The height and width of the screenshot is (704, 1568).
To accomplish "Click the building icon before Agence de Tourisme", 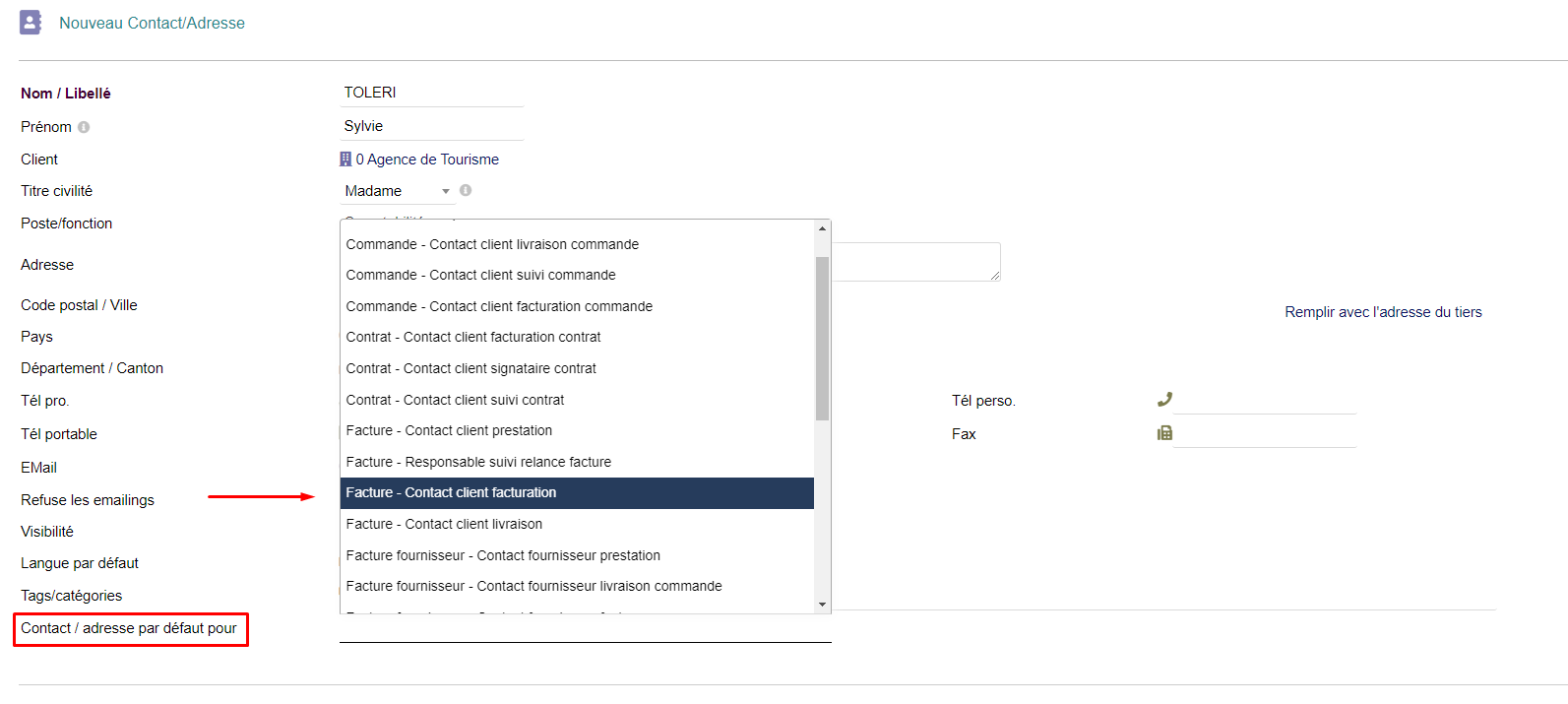I will 345,159.
